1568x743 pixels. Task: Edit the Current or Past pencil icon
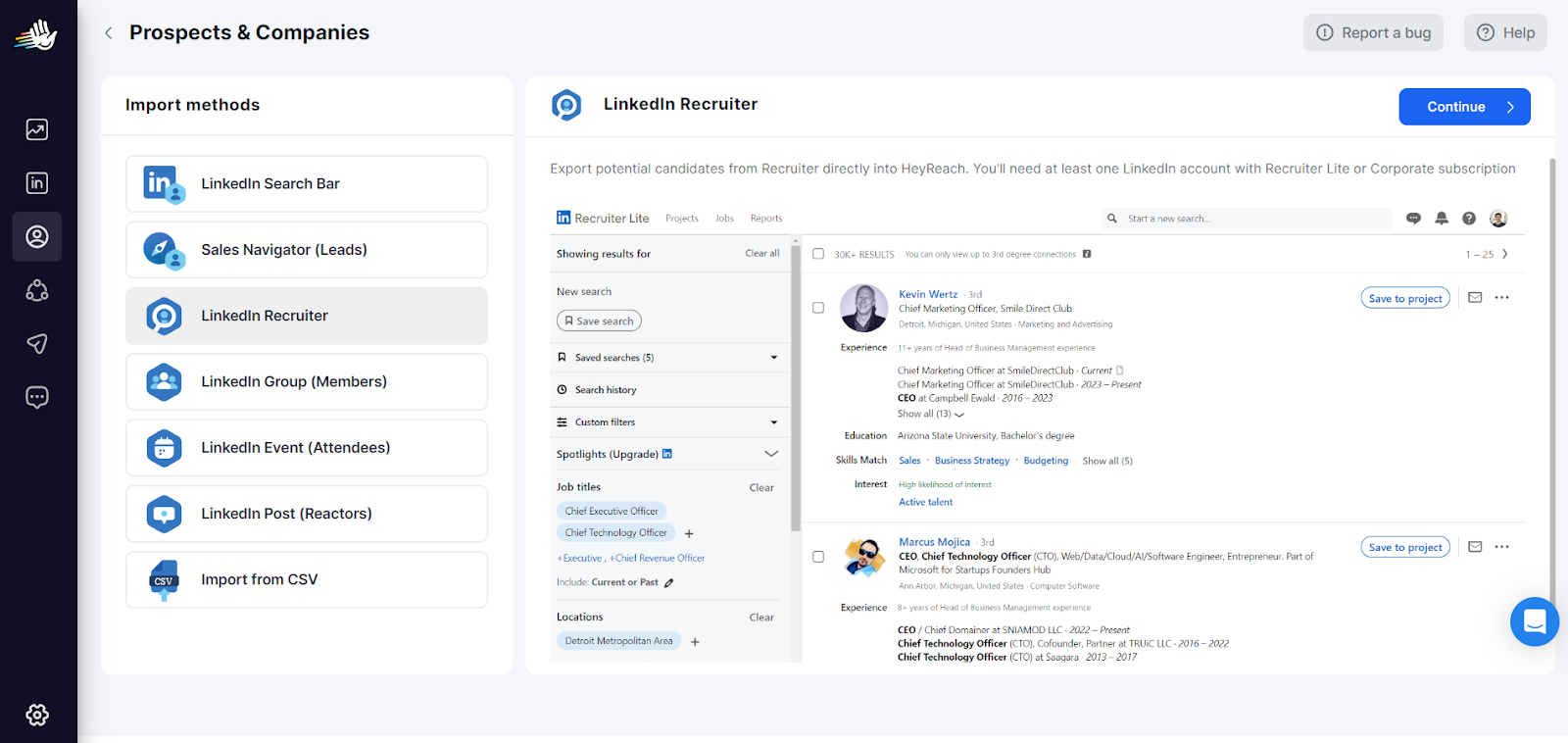(x=669, y=582)
